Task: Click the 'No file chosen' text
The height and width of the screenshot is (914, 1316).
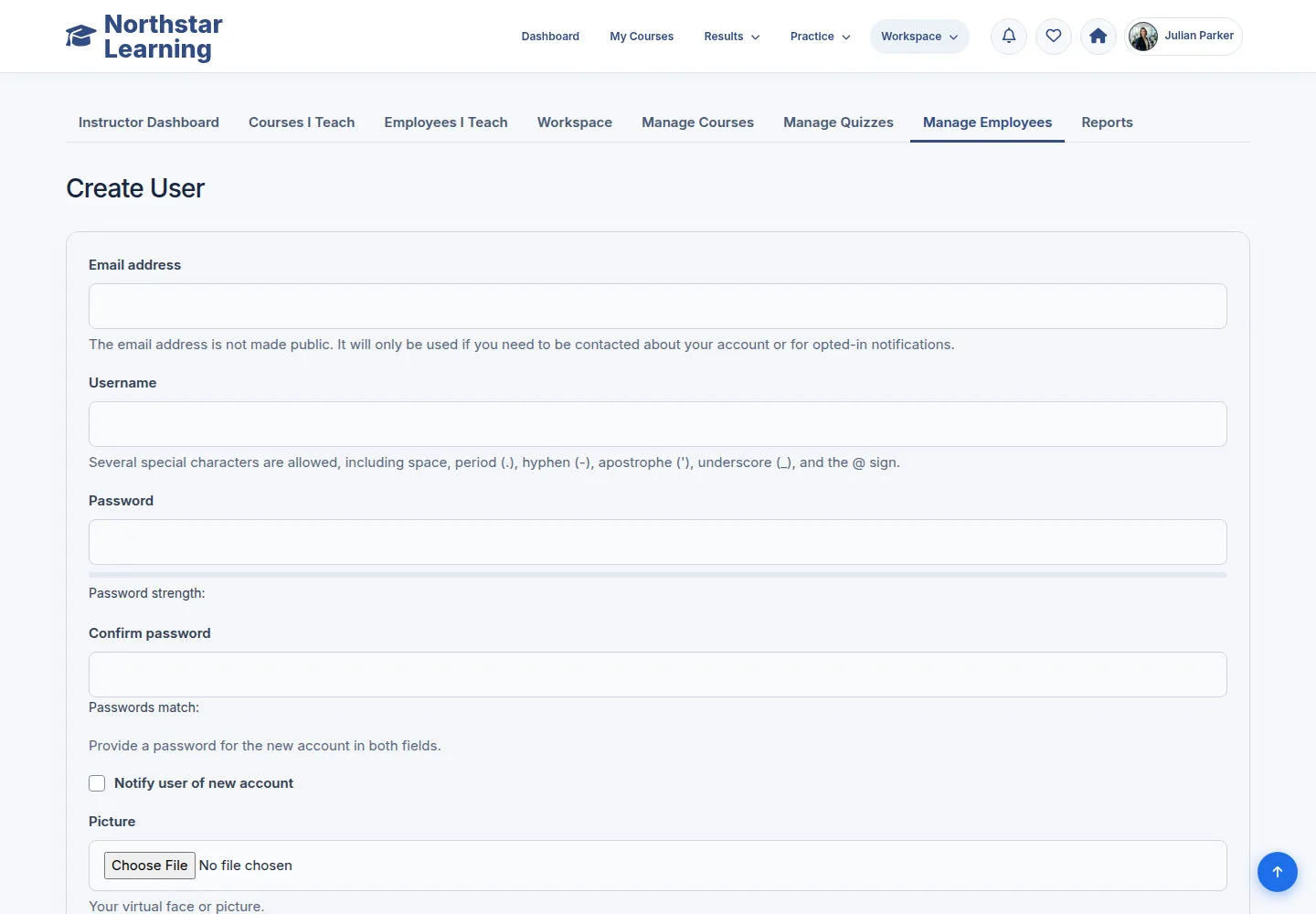Action: tap(246, 866)
